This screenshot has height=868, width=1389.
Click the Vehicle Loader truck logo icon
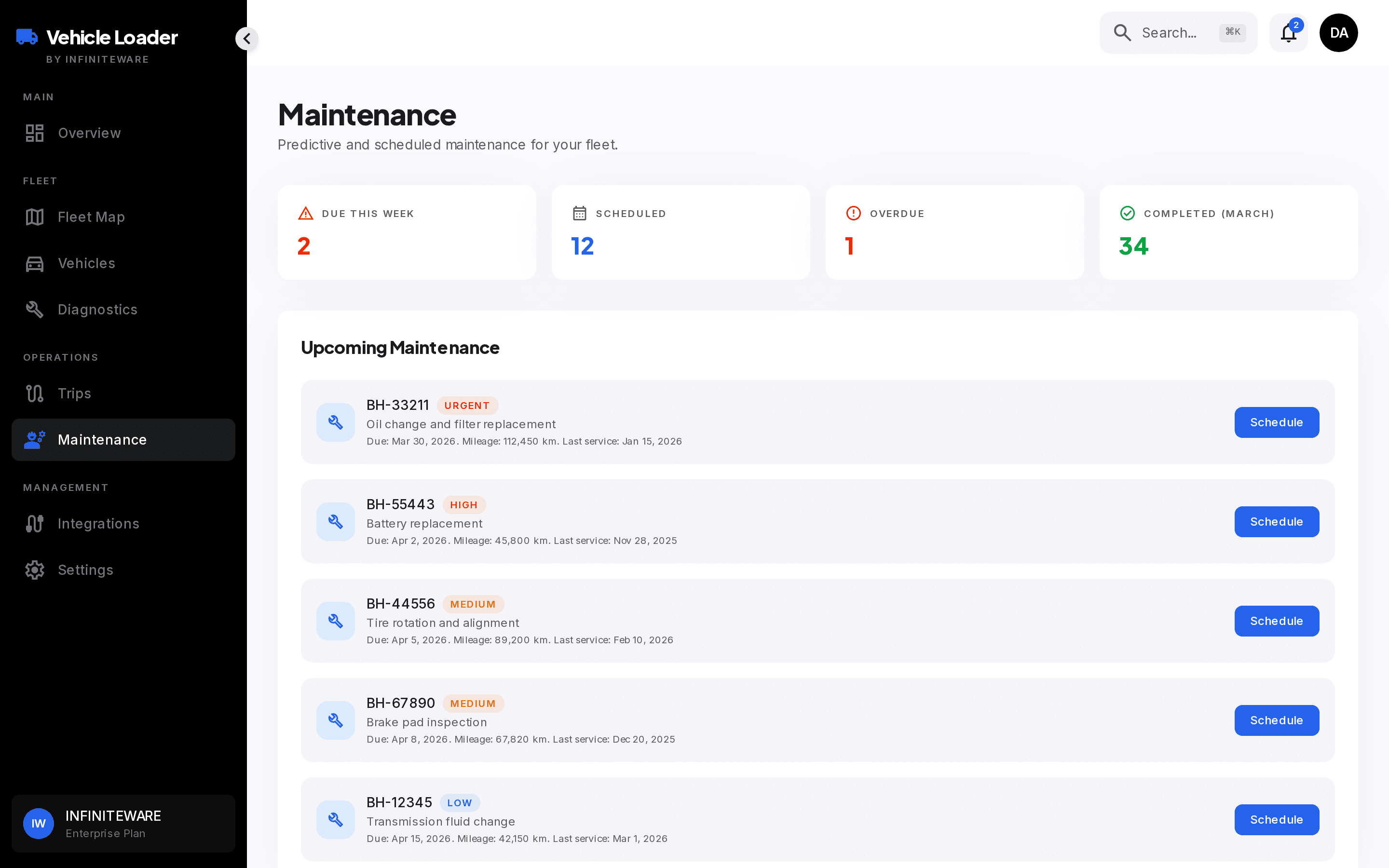(27, 37)
